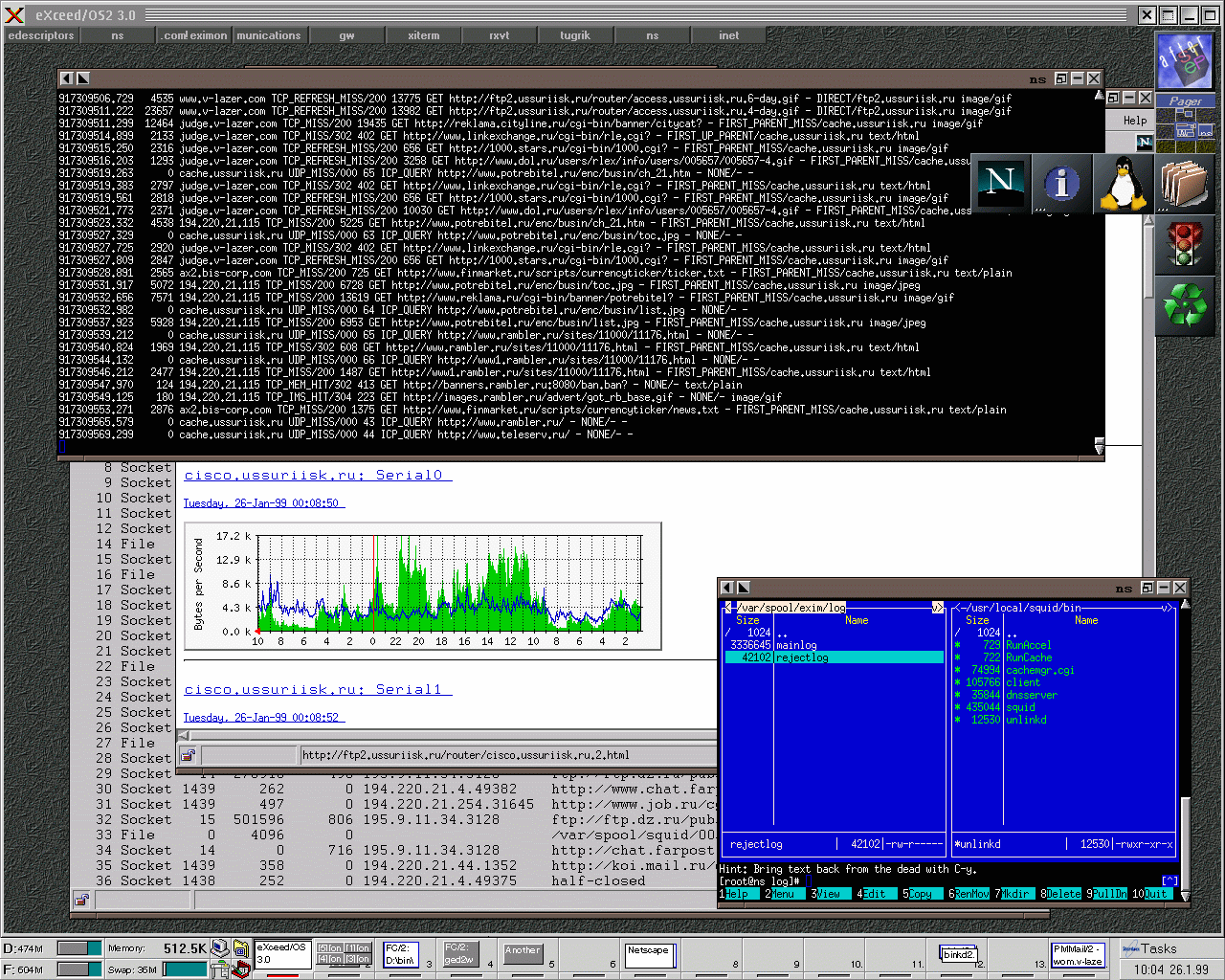Click the computer icon in the bottom taskbar
This screenshot has width=1225, height=980.
pos(220,947)
